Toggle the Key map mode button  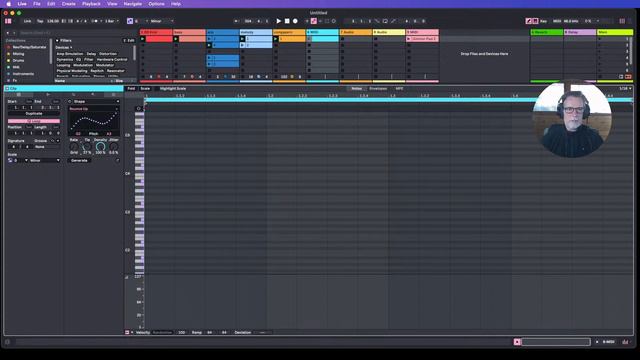[x=543, y=21]
